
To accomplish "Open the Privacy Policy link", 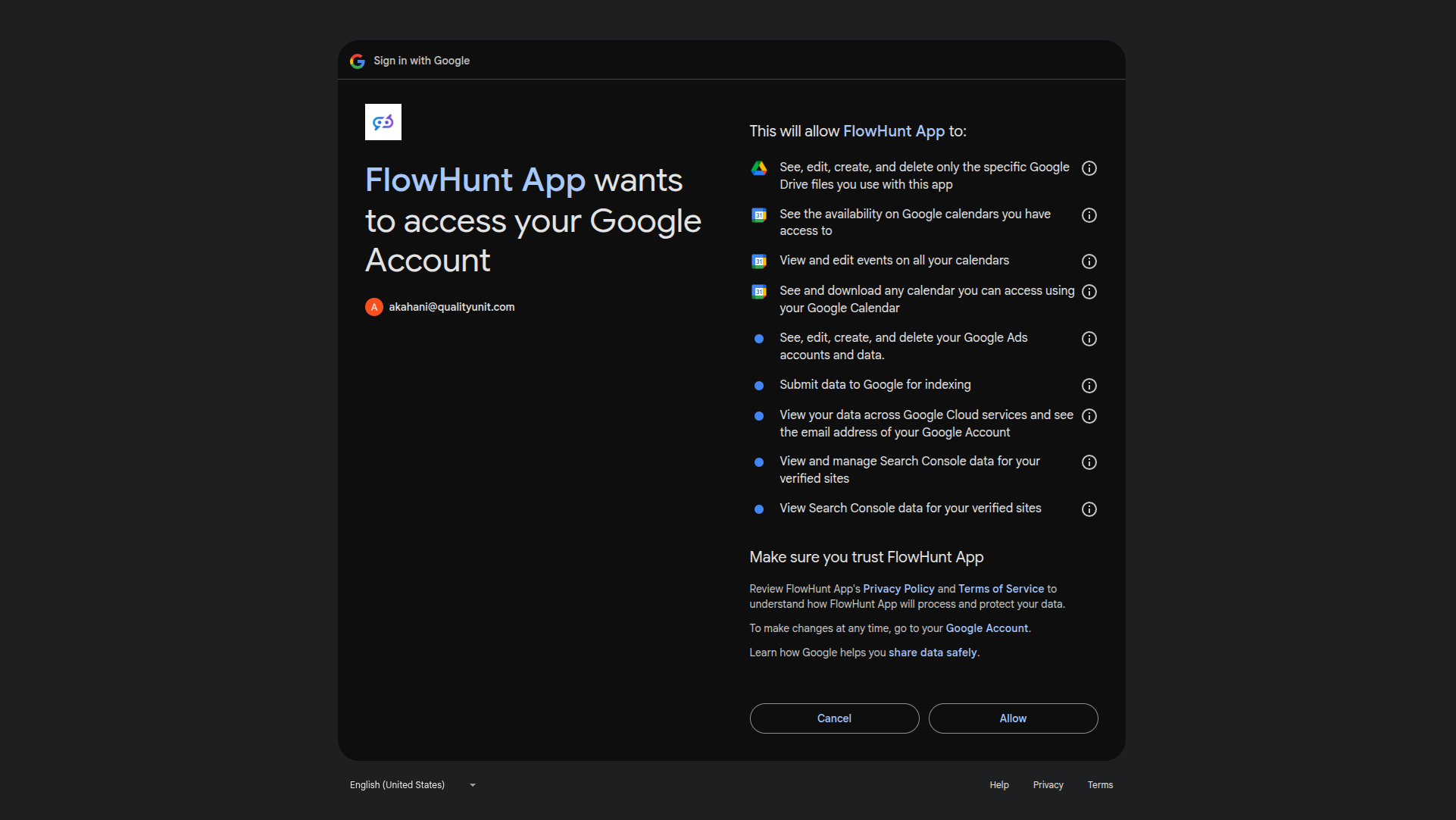I will pos(898,588).
